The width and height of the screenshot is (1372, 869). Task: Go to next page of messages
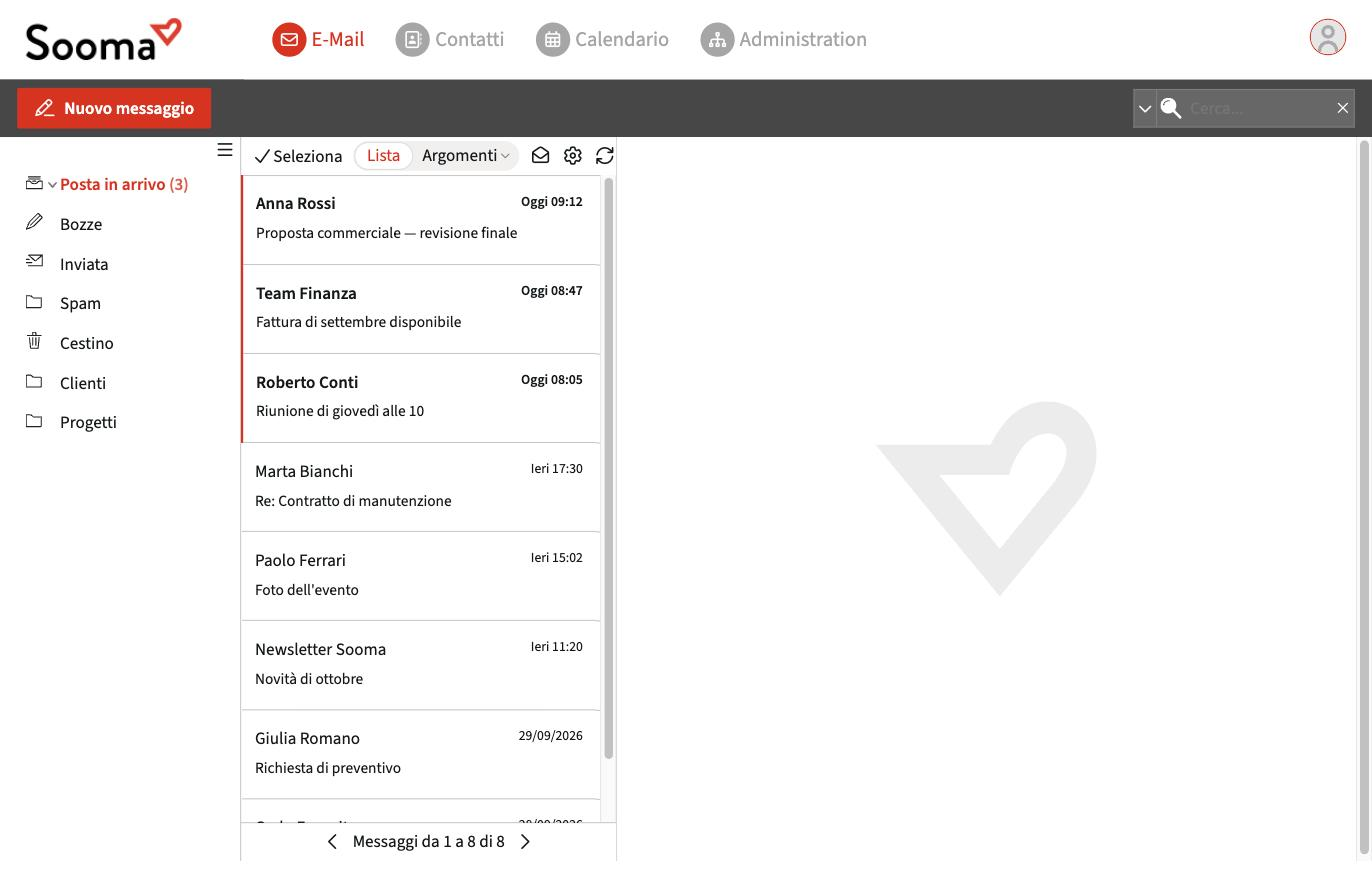pos(525,841)
